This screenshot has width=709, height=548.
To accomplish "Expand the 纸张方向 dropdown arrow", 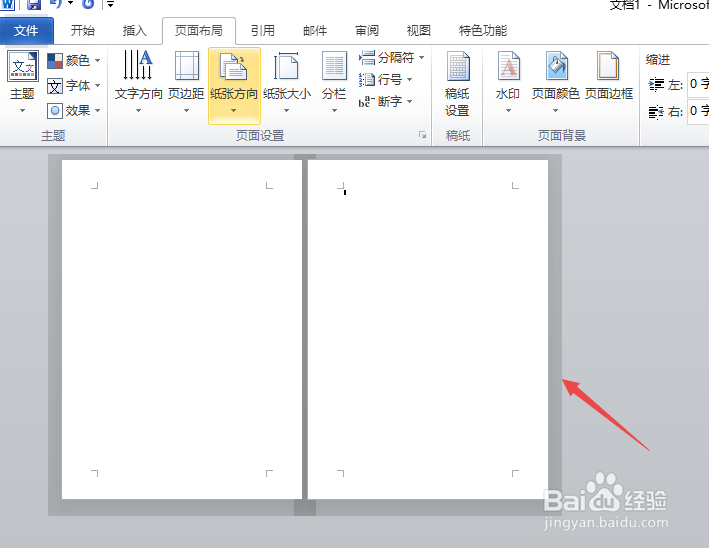I will 233,110.
